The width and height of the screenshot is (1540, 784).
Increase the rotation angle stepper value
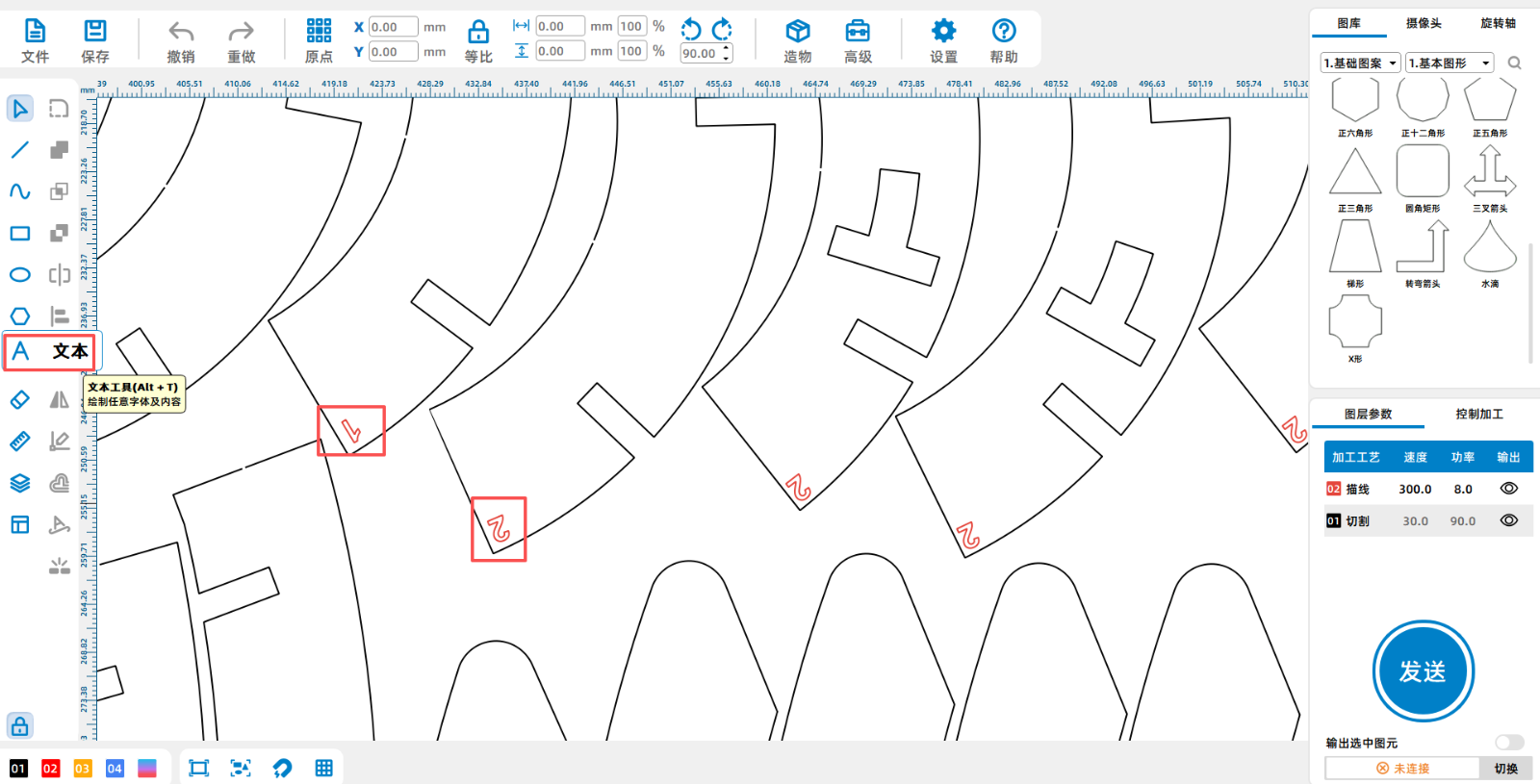coord(727,49)
